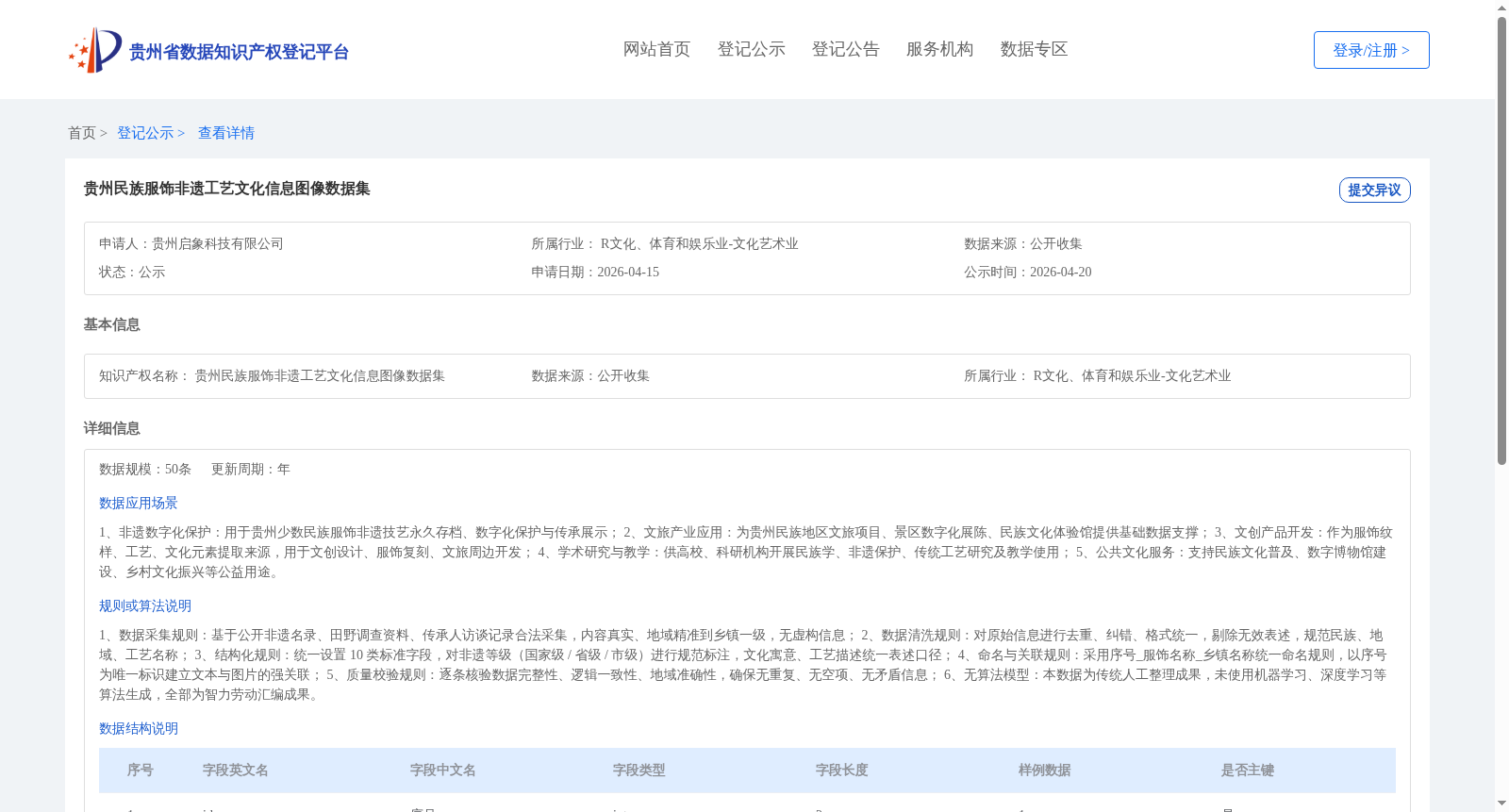
Task: Click 知识产权名称 field text
Action: [272, 375]
